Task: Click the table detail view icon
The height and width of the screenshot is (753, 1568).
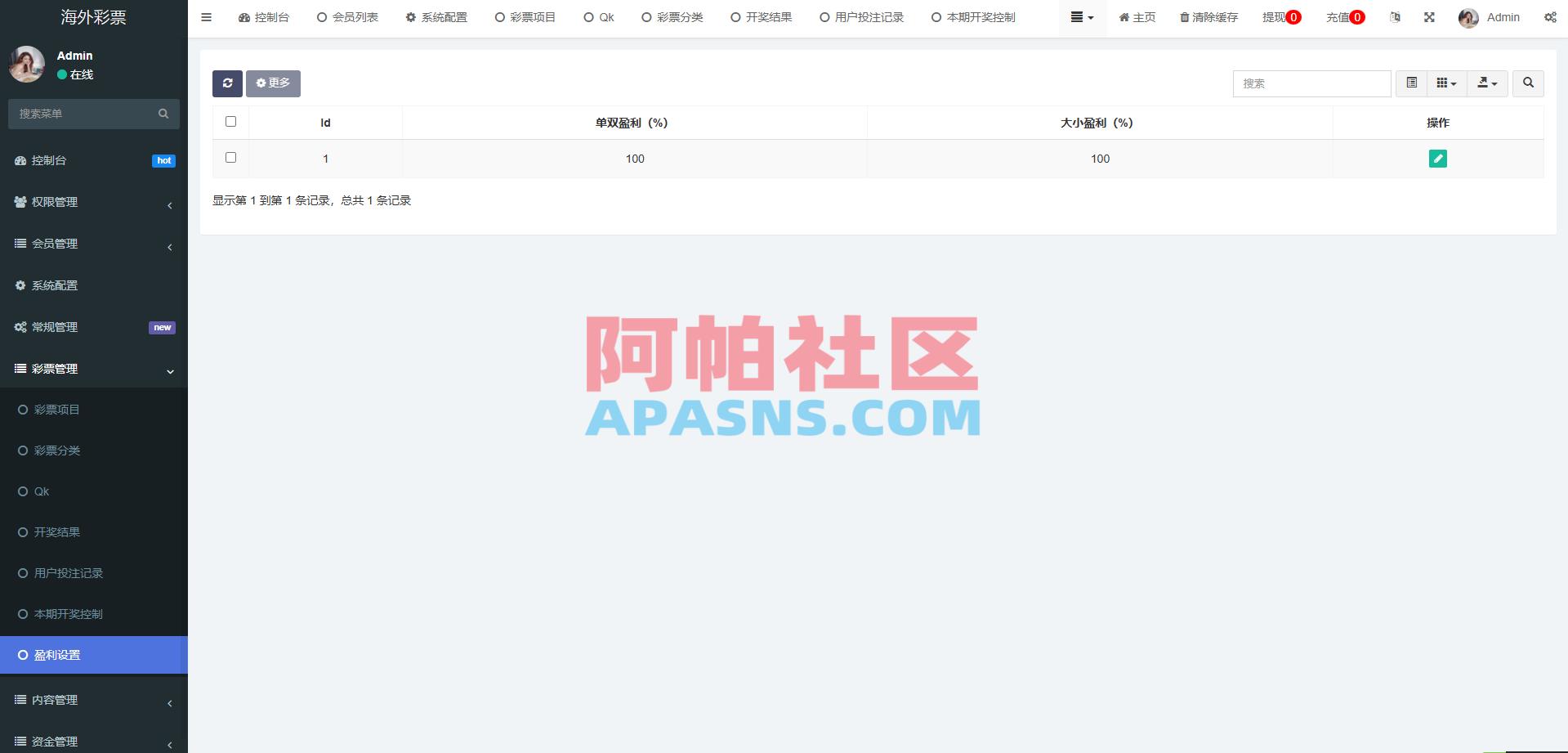Action: (x=1410, y=83)
